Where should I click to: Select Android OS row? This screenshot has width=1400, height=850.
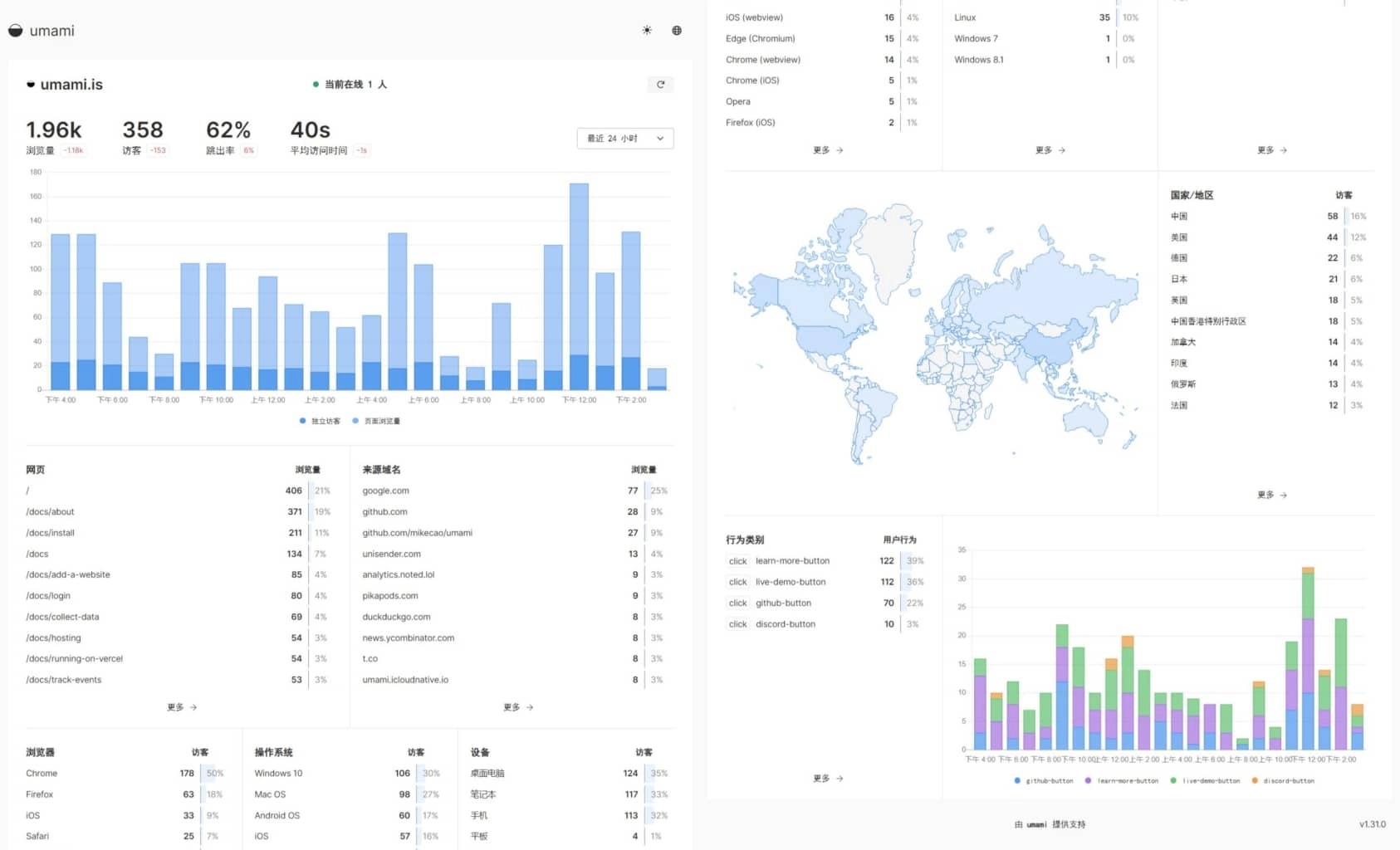point(348,815)
